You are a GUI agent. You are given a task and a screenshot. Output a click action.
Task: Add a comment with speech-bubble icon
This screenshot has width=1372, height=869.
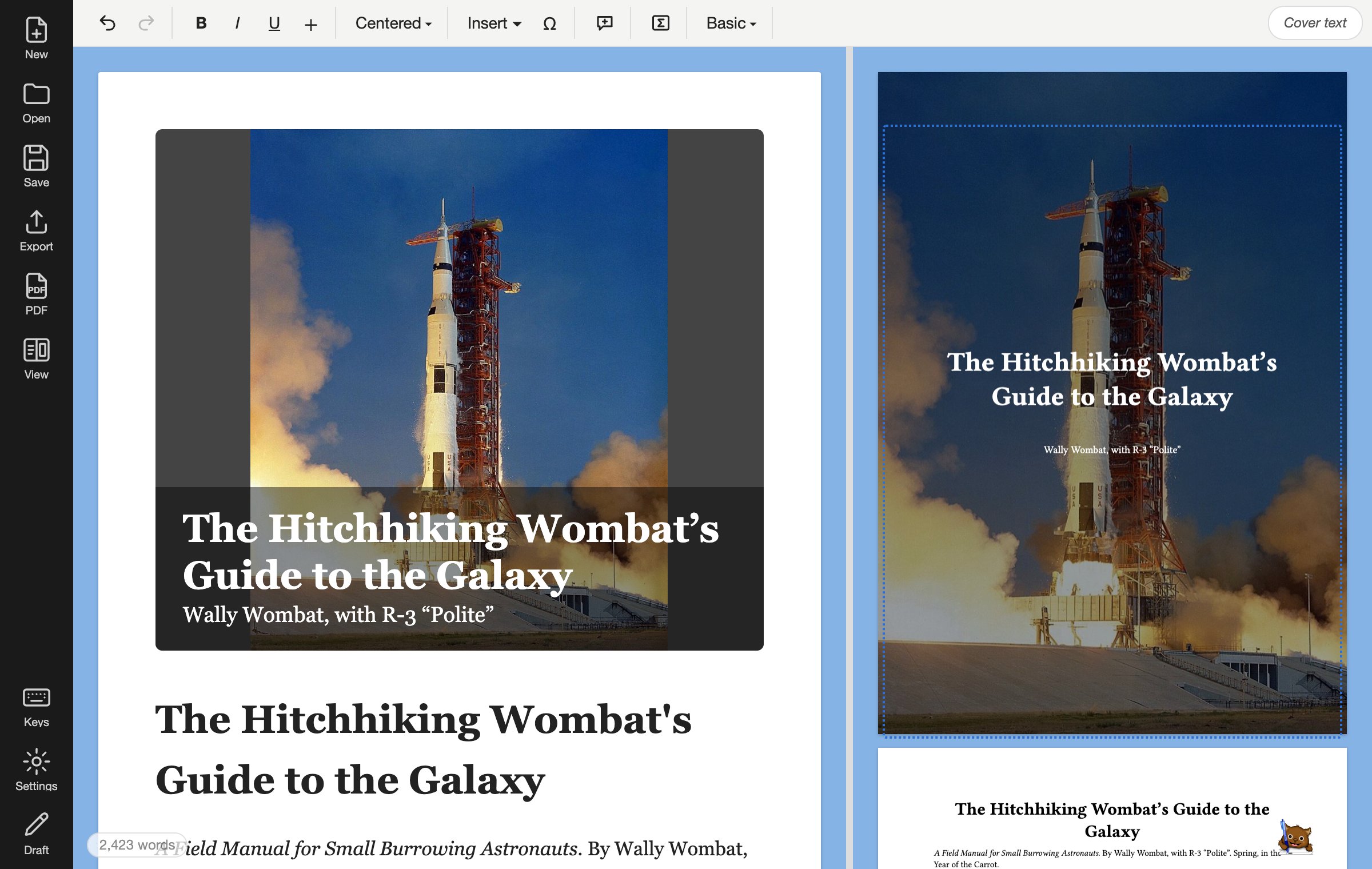pyautogui.click(x=605, y=23)
